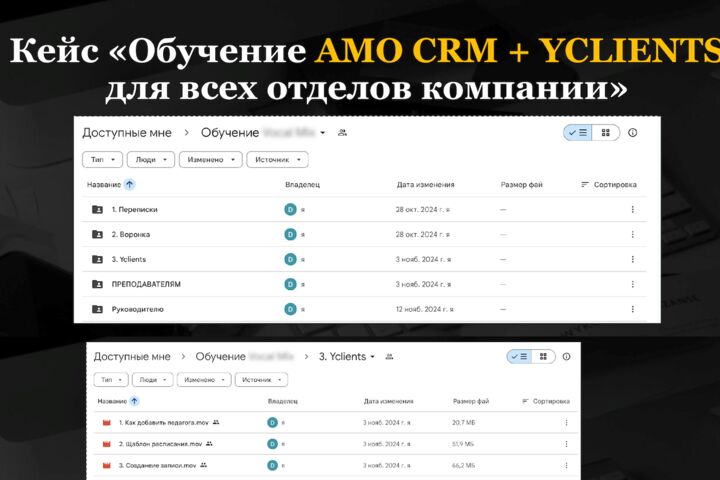The image size is (720, 480).
Task: Open more actions for 3. Создание записи.mov
Action: (567, 465)
